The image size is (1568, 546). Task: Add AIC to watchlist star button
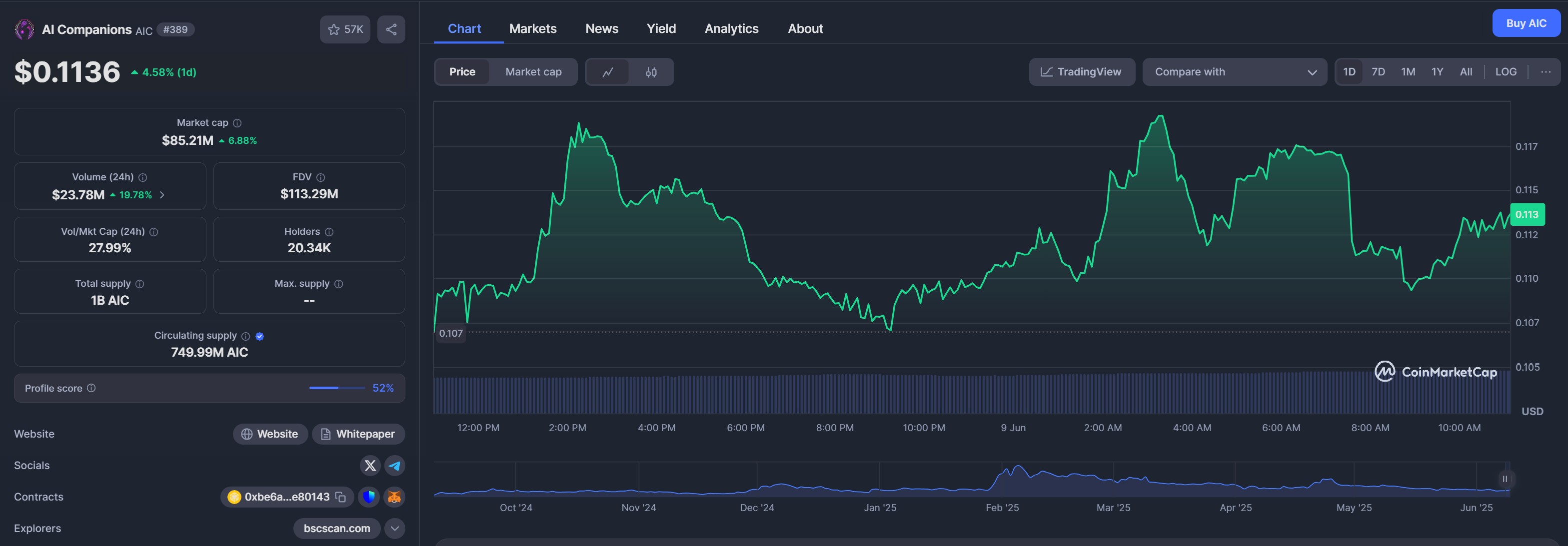click(x=345, y=29)
